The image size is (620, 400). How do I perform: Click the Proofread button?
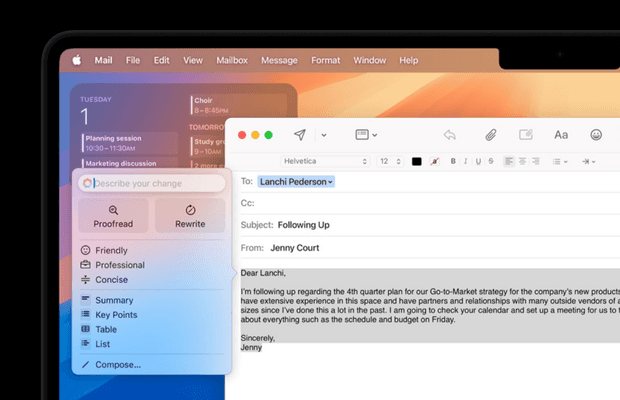point(113,216)
